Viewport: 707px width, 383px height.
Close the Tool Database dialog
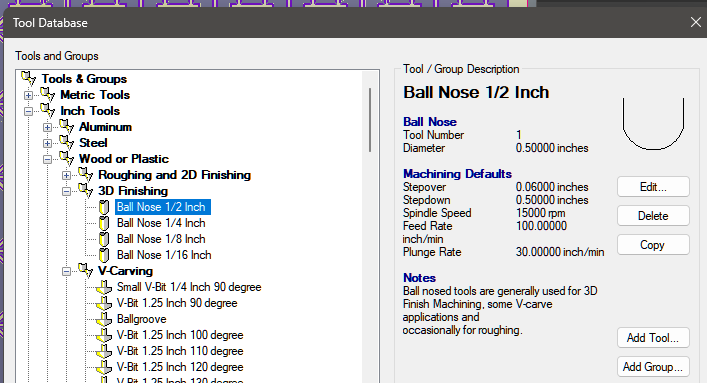[696, 22]
